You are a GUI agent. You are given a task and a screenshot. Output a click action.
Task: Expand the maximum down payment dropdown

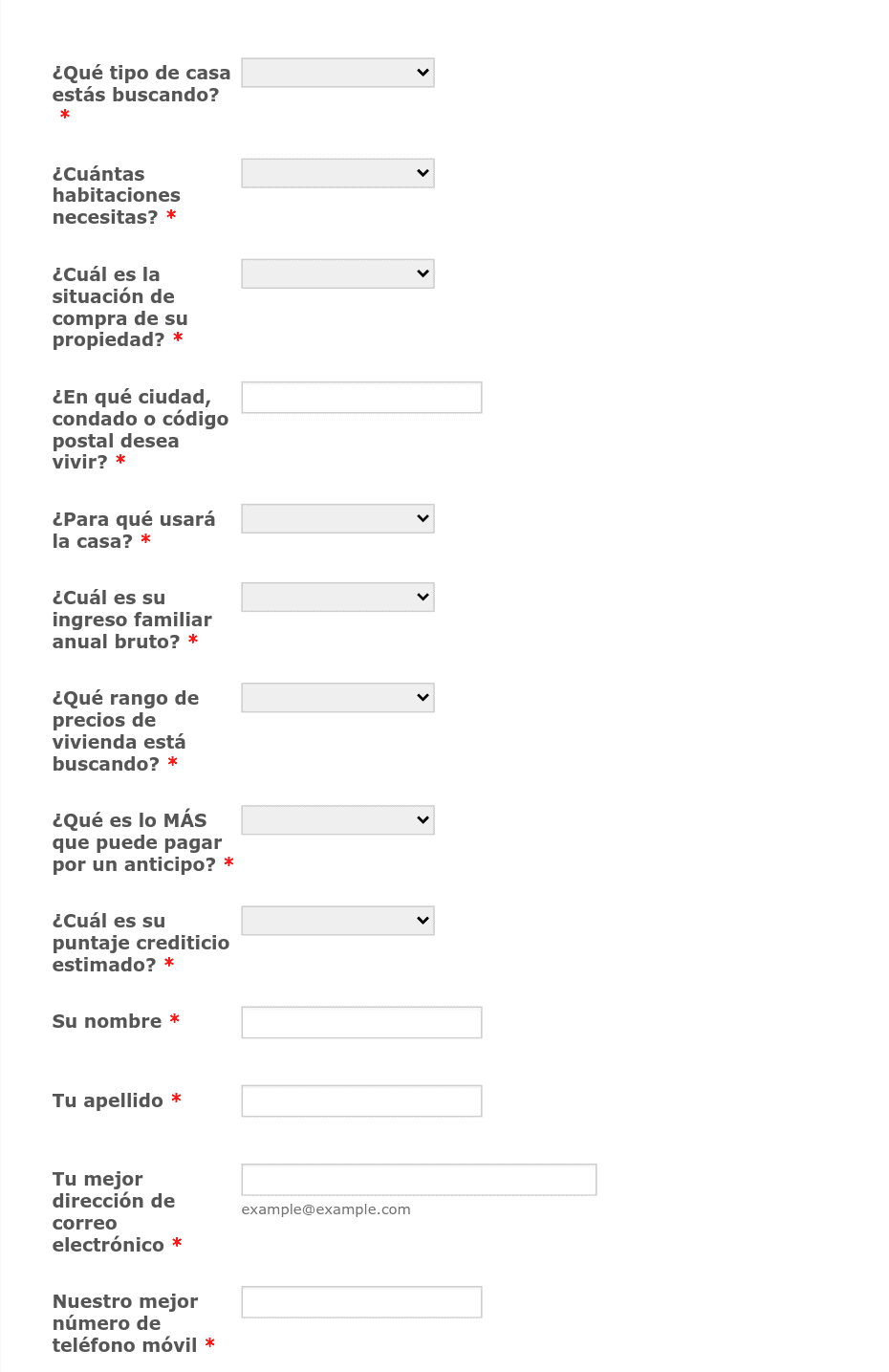coord(337,819)
